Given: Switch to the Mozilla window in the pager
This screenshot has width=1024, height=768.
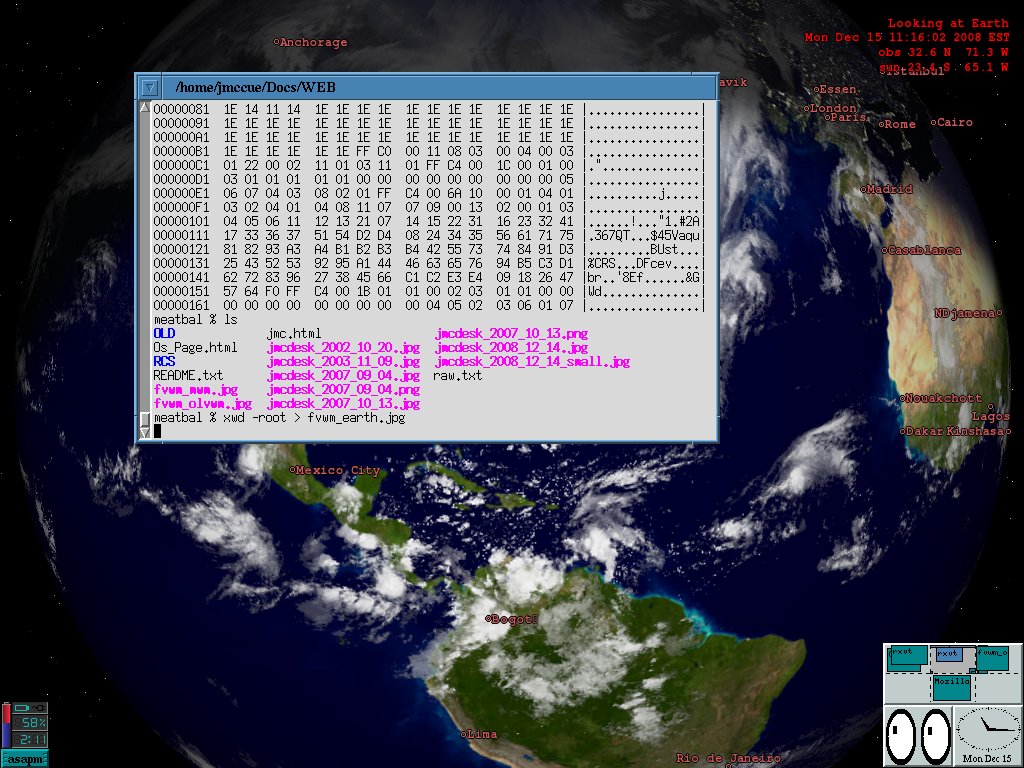Looking at the screenshot, I should pyautogui.click(x=952, y=688).
